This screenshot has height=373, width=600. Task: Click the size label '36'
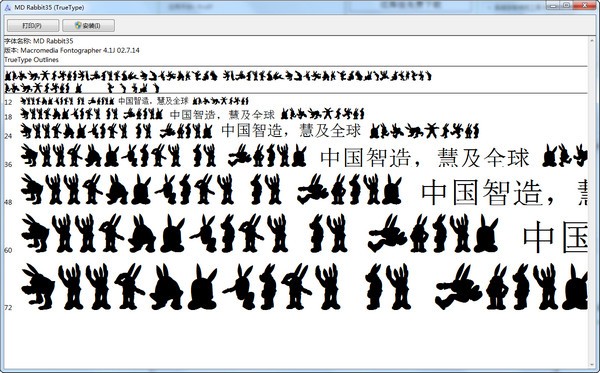8,165
